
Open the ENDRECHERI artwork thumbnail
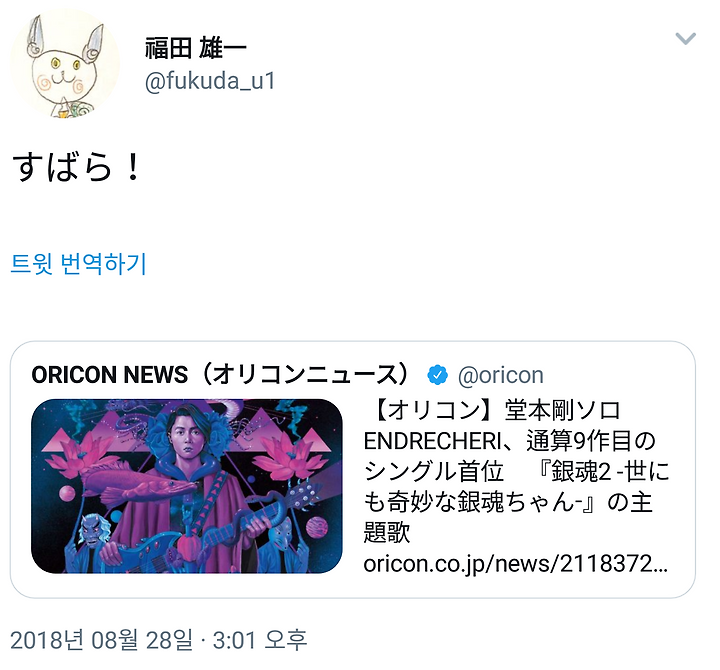coord(187,486)
